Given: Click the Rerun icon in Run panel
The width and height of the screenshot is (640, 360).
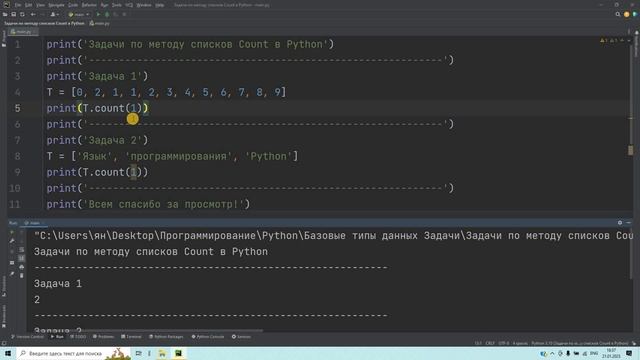Looking at the screenshot, I should (x=12, y=232).
